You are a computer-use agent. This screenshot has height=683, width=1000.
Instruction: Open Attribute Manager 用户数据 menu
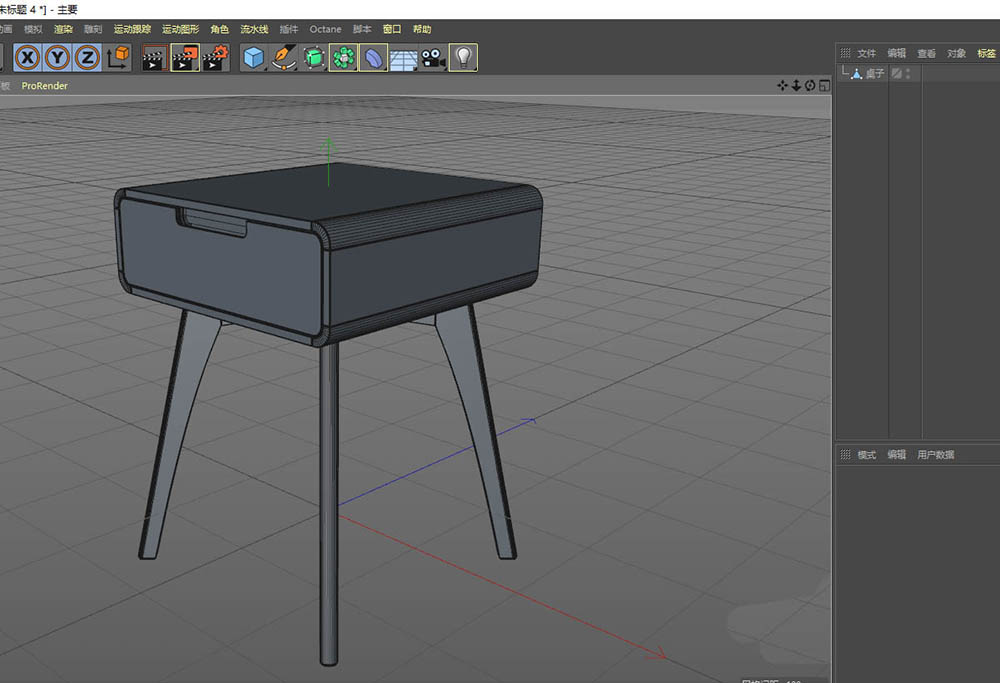pos(936,455)
